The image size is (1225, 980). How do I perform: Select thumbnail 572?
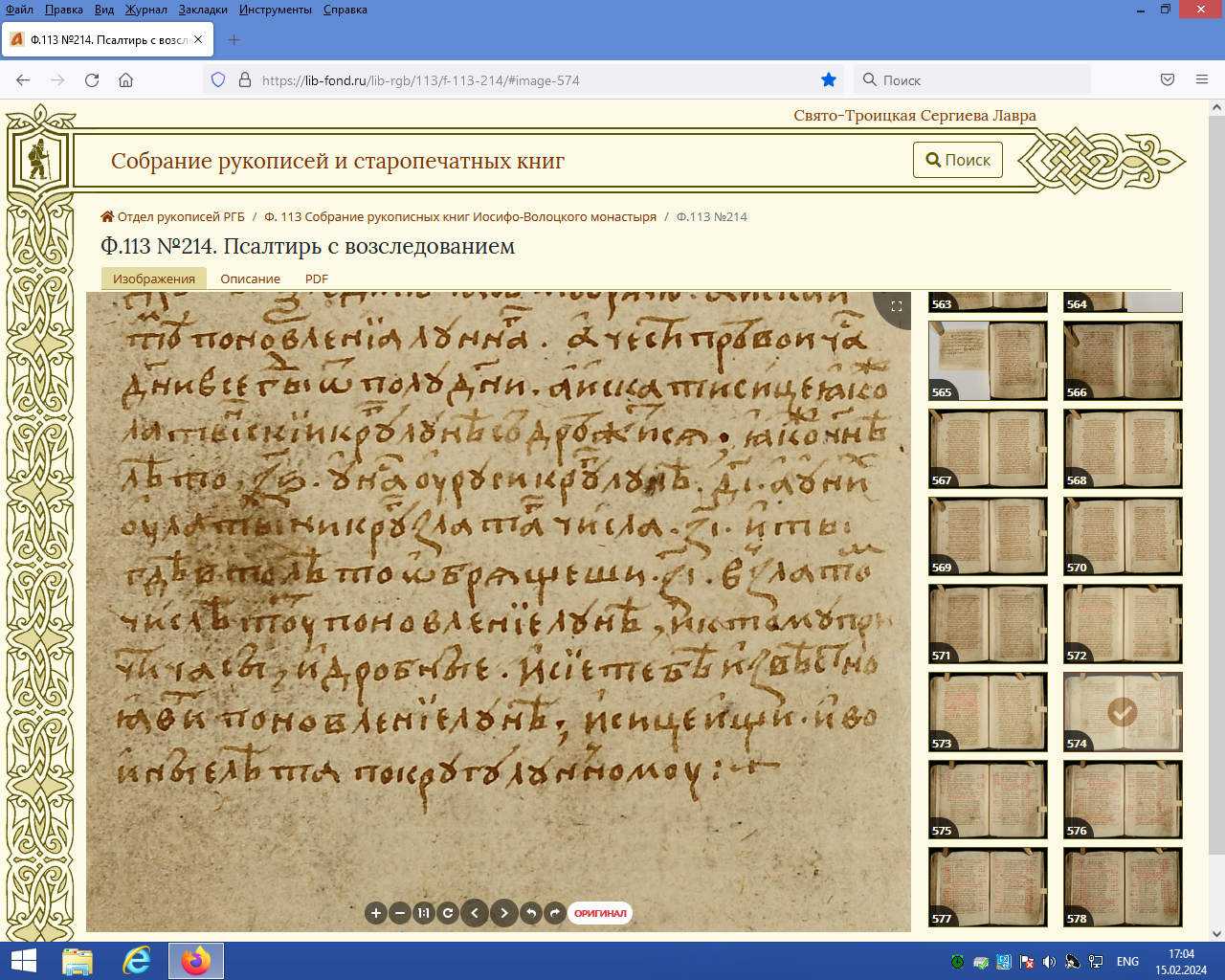pos(1123,624)
